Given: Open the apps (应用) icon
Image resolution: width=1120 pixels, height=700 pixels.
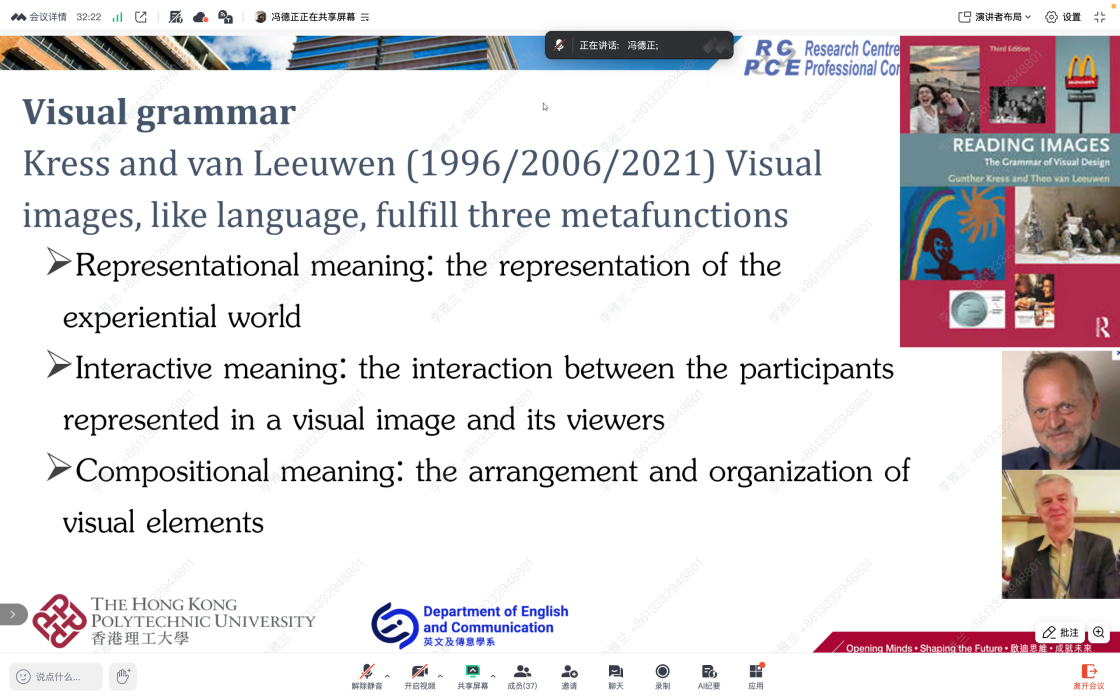Looking at the screenshot, I should click(755, 673).
